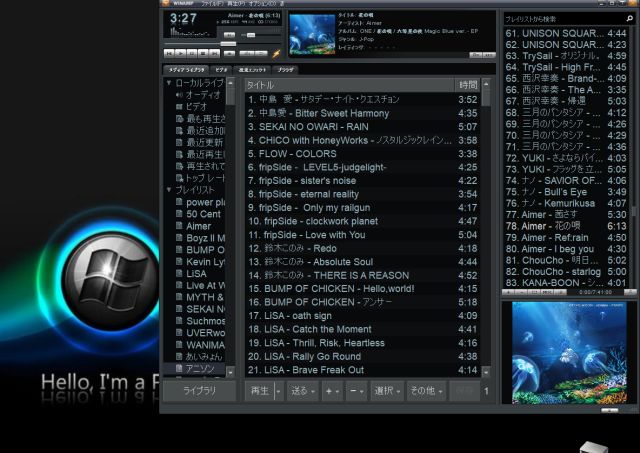Viewport: 640px width, 453px height.
Task: Open the + add dropdown in library toolbar
Action: point(332,391)
